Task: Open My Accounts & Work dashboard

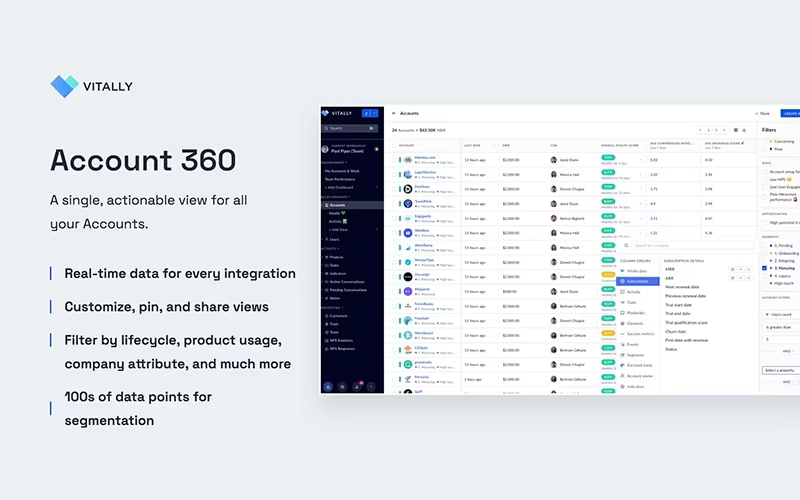Action: (x=342, y=171)
